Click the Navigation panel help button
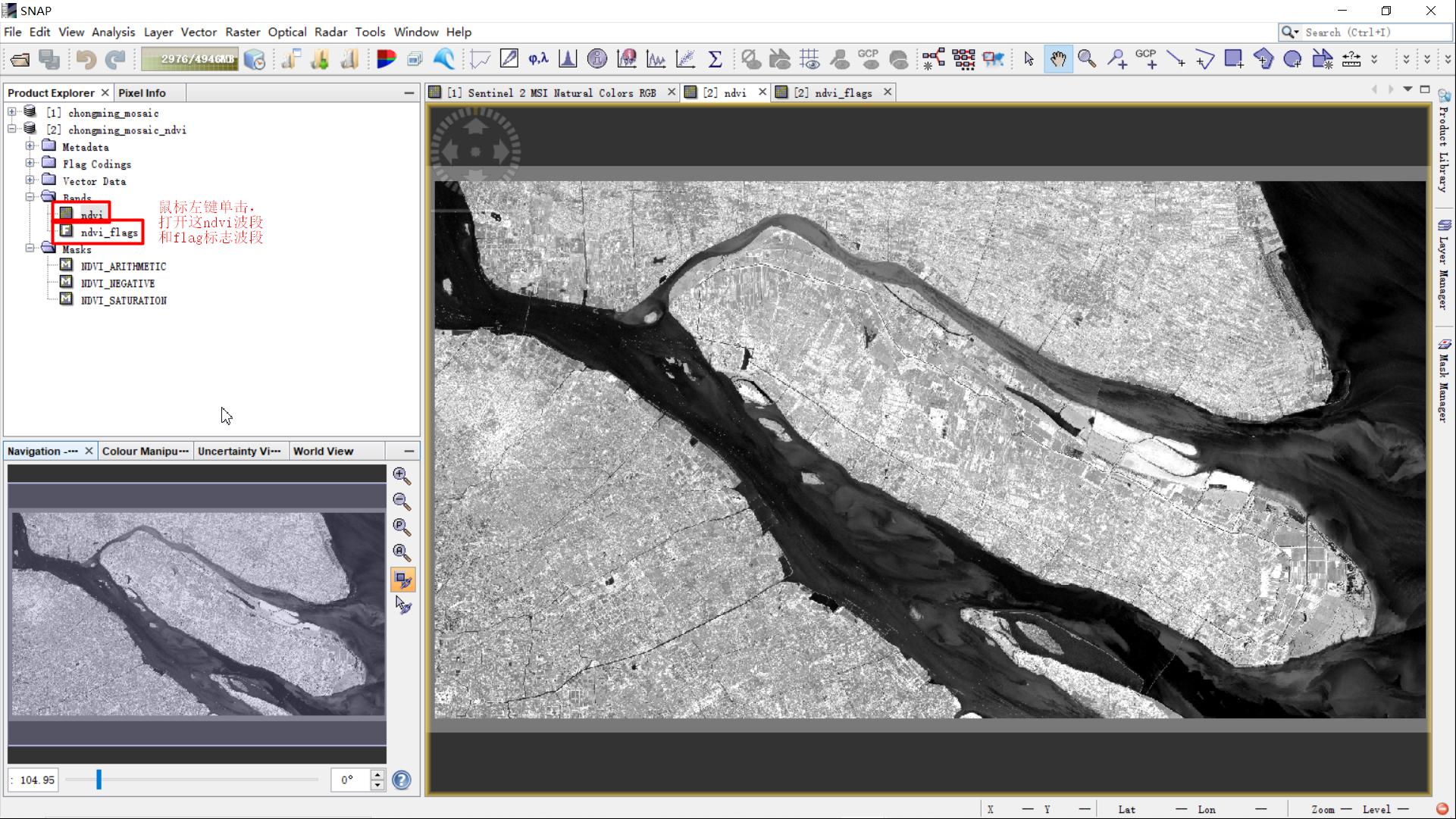The width and height of the screenshot is (1456, 819). tap(402, 780)
